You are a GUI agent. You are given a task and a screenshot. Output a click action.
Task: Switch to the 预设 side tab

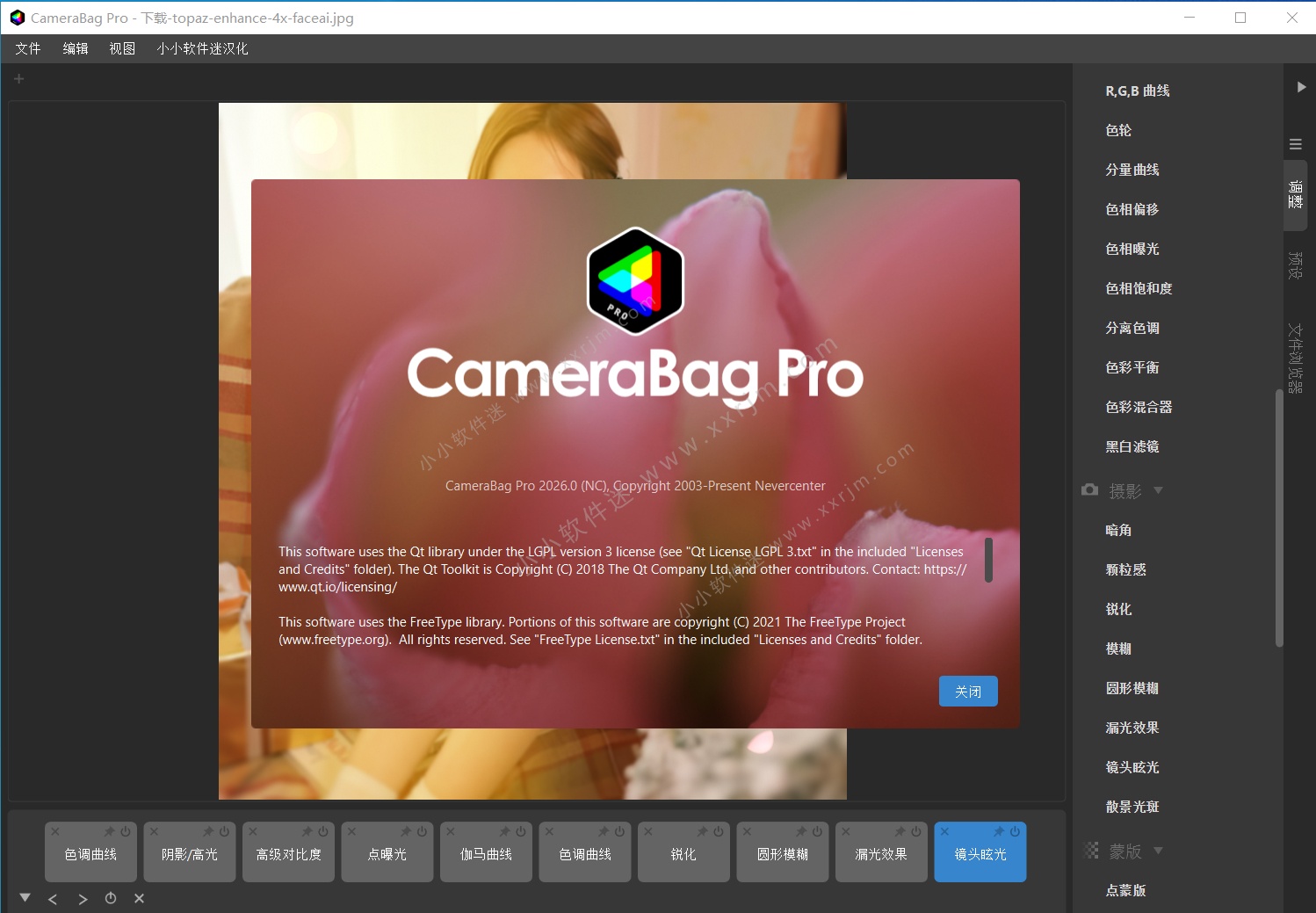1295,264
